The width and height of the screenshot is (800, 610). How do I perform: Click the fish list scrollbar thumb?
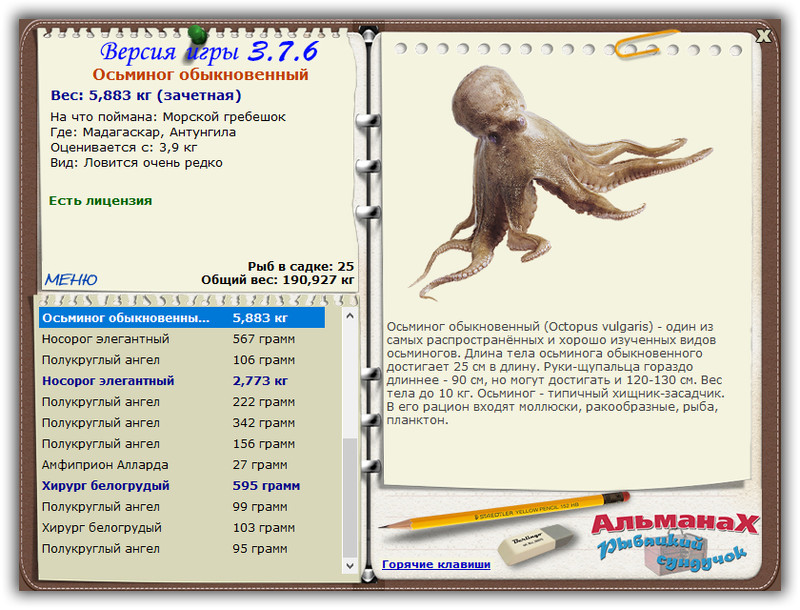pos(349,495)
